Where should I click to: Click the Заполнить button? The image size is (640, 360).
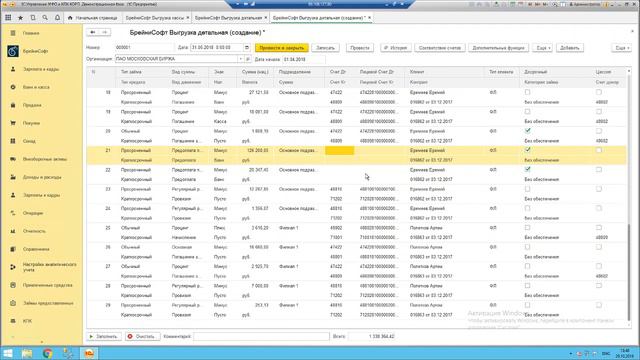click(104, 336)
